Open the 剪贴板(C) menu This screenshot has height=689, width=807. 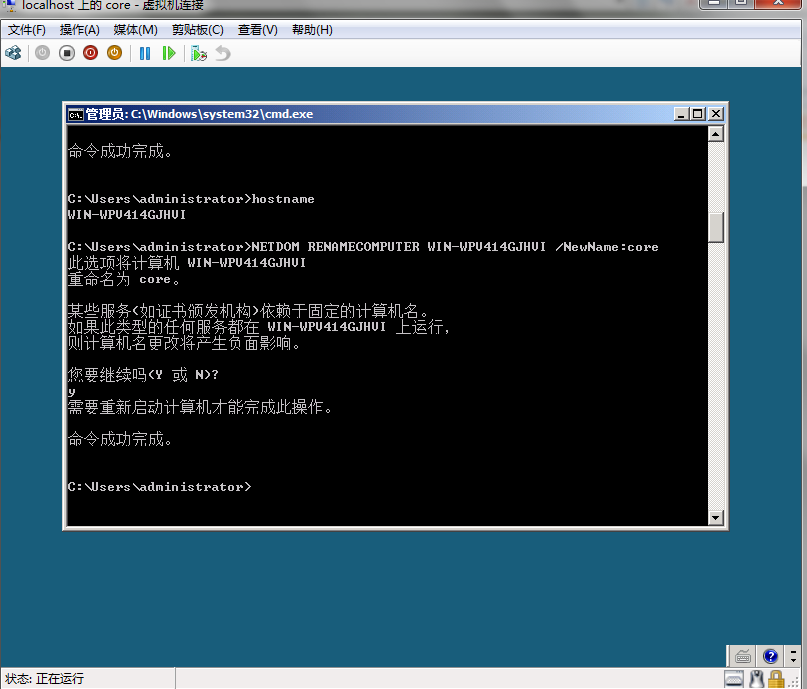(198, 30)
